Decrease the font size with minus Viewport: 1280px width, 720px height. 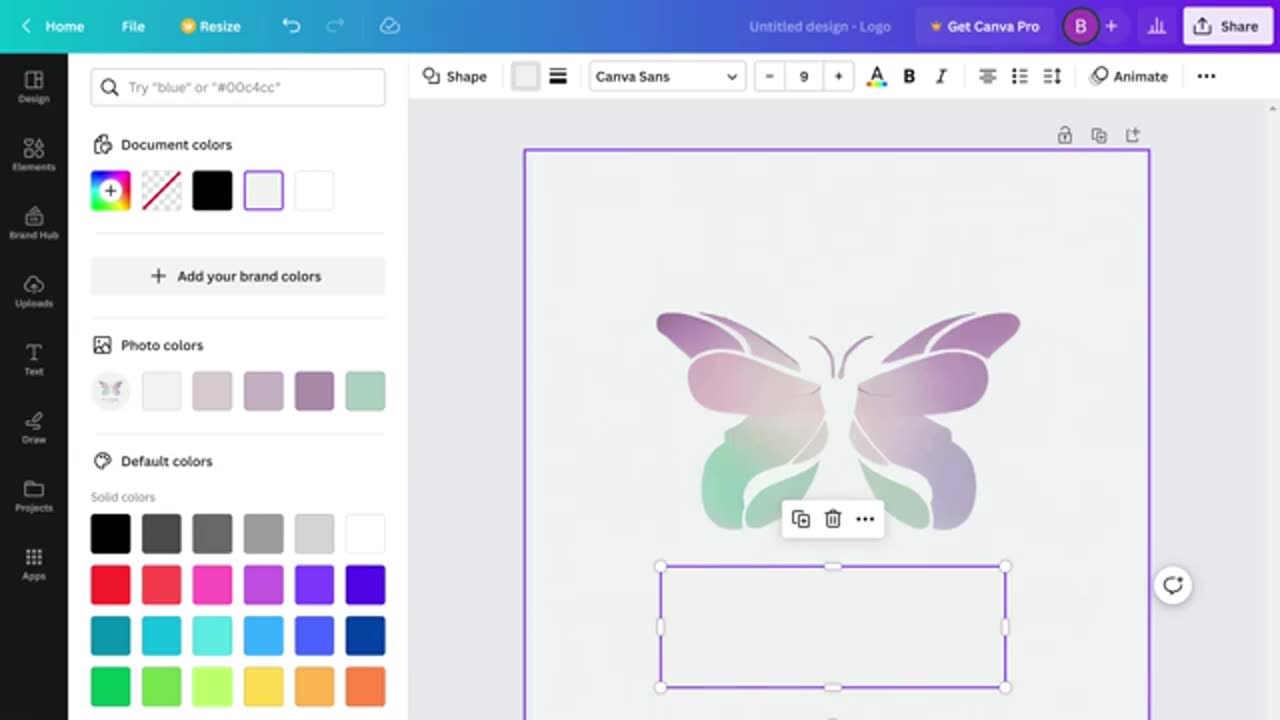(769, 76)
